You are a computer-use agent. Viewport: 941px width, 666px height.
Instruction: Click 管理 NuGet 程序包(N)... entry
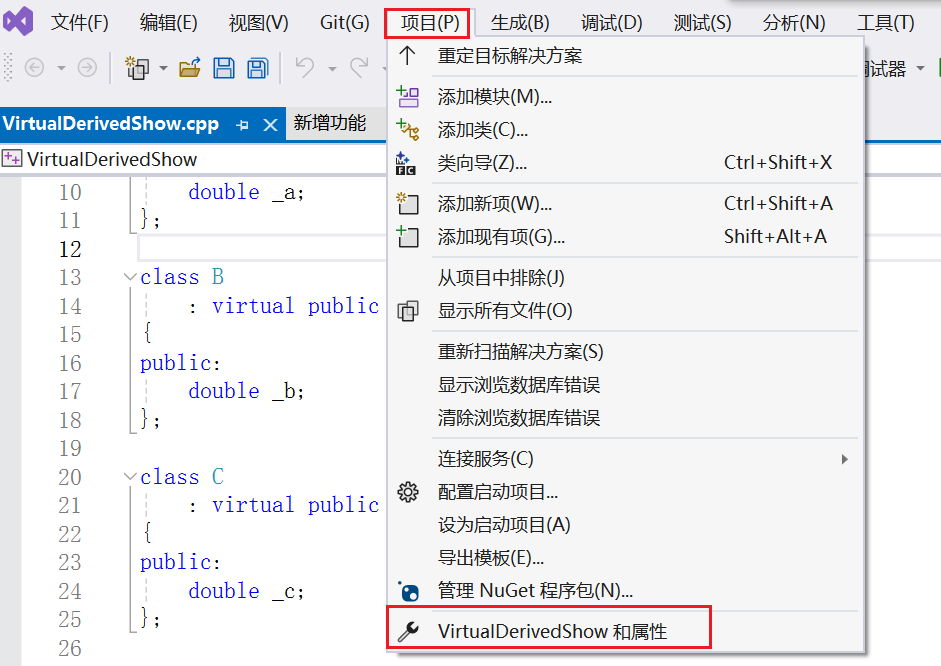535,591
